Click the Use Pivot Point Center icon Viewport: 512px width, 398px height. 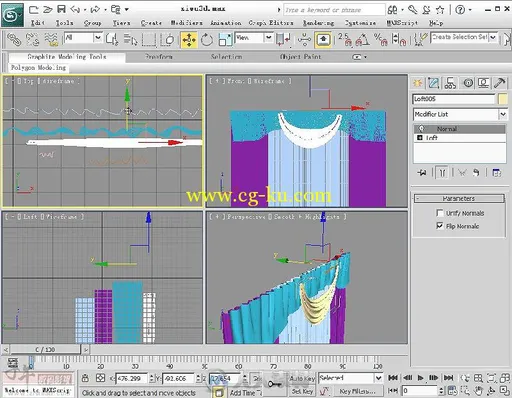pos(283,40)
